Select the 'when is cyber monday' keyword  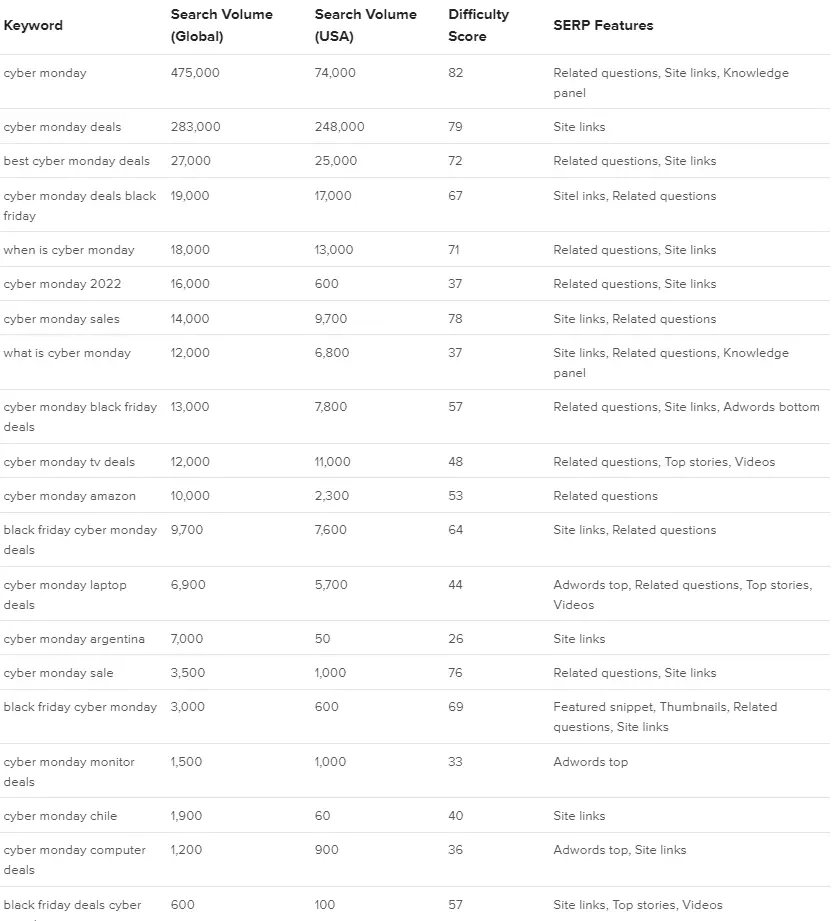69,250
